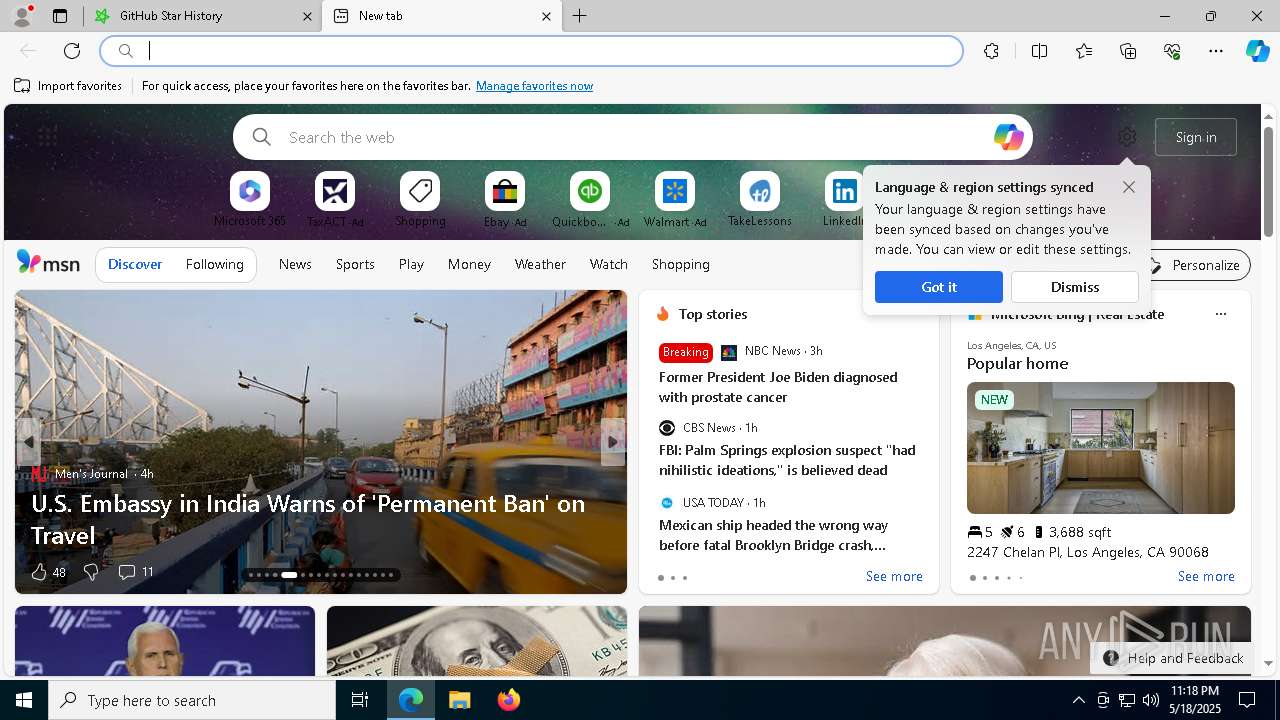Click See more under Top stories
This screenshot has width=1280, height=720.
pos(894,576)
